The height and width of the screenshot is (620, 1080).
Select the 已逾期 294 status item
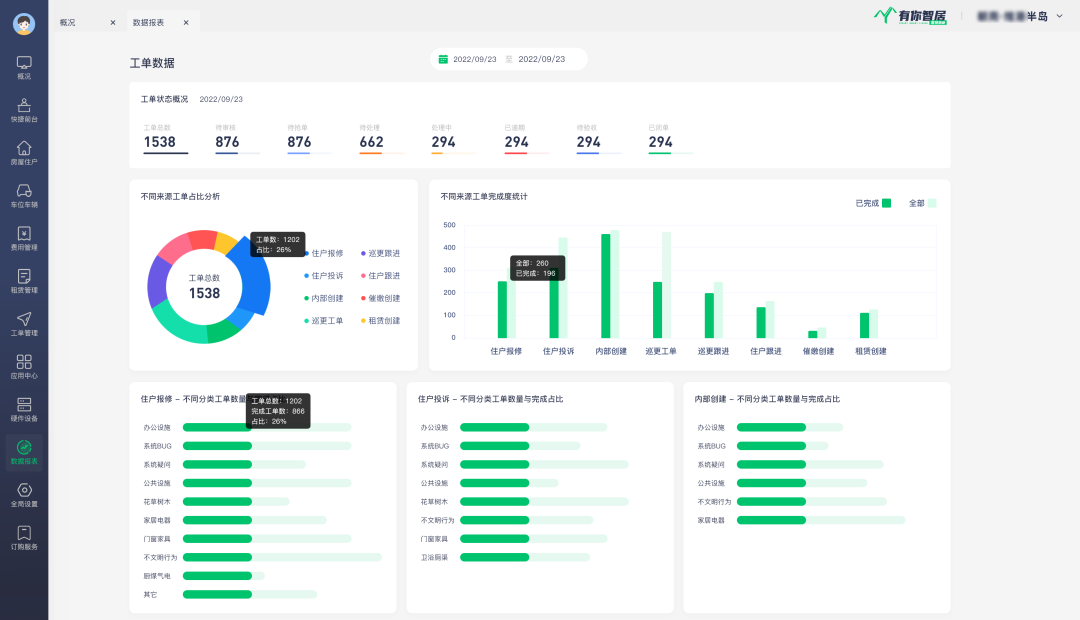(526, 138)
